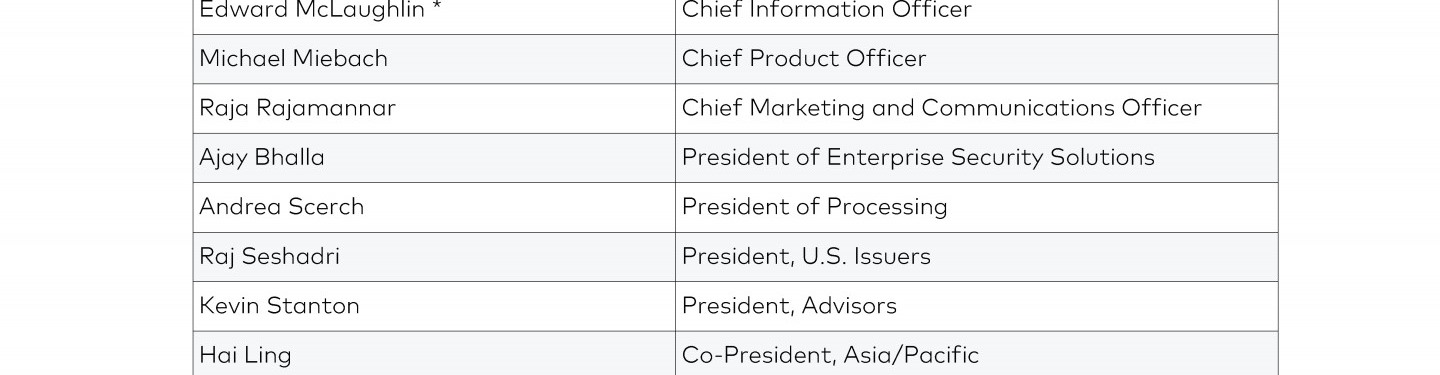Click the Ajay Bhalla name
The image size is (1440, 375).
point(262,158)
